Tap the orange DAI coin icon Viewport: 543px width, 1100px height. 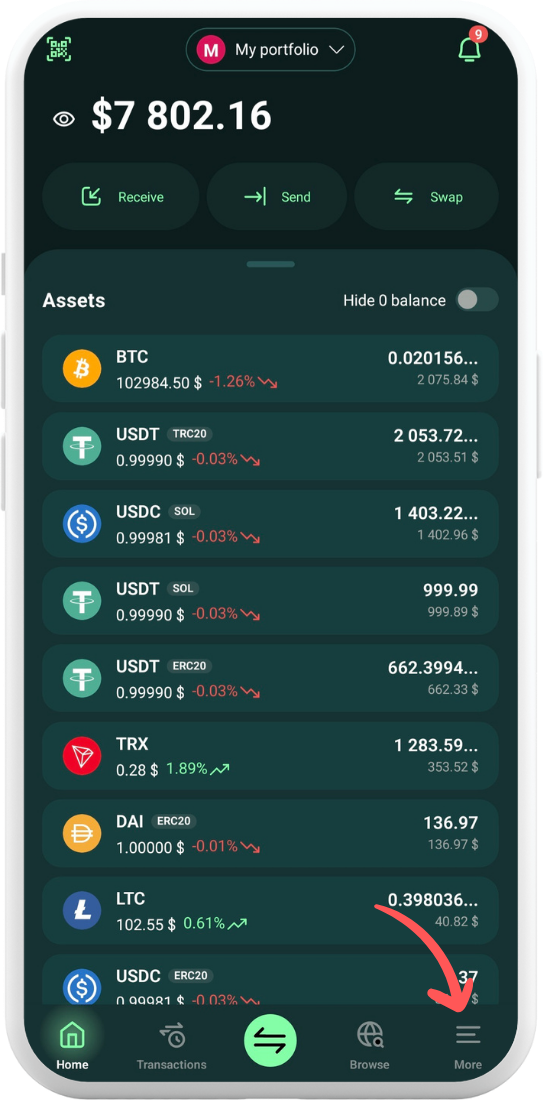(x=82, y=833)
